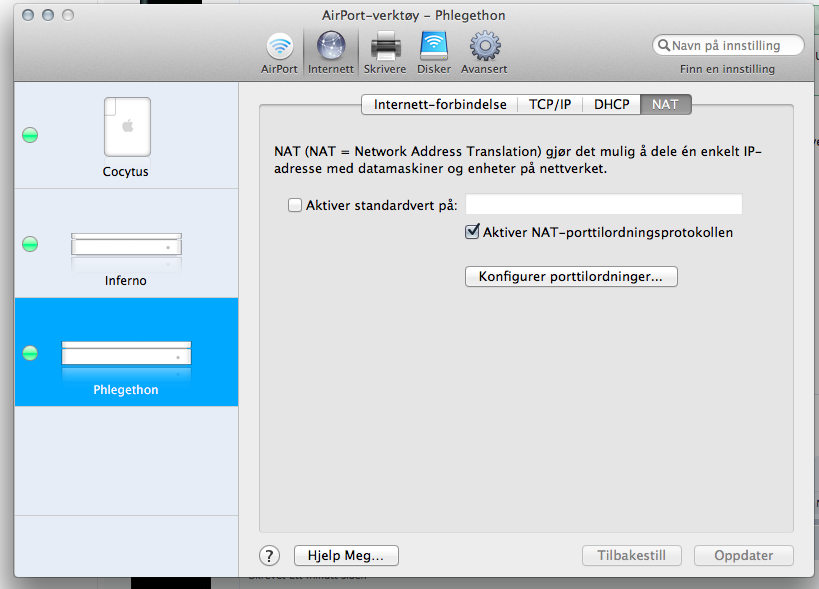Image resolution: width=819 pixels, height=589 pixels.
Task: Enable the Aktiver standardvert på checkbox
Action: tap(295, 205)
